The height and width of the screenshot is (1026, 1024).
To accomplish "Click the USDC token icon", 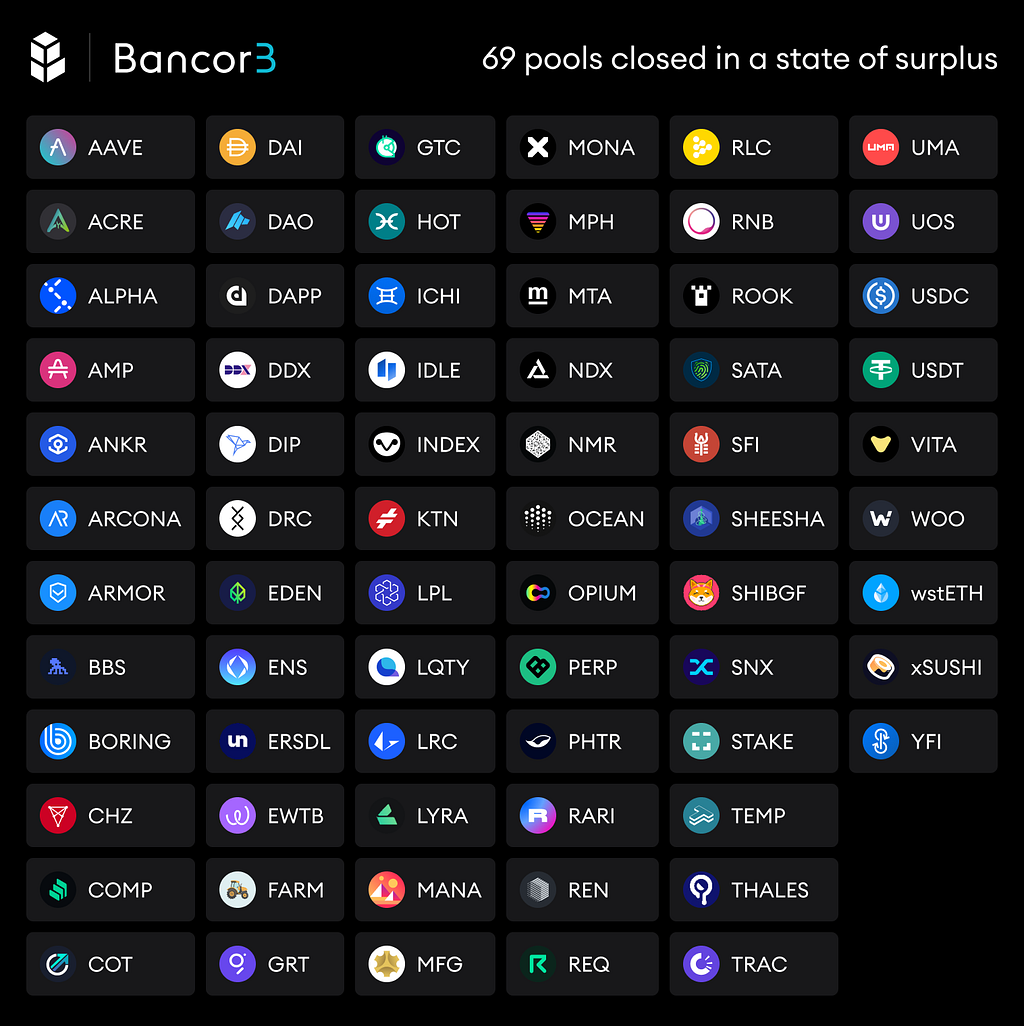I will (881, 296).
